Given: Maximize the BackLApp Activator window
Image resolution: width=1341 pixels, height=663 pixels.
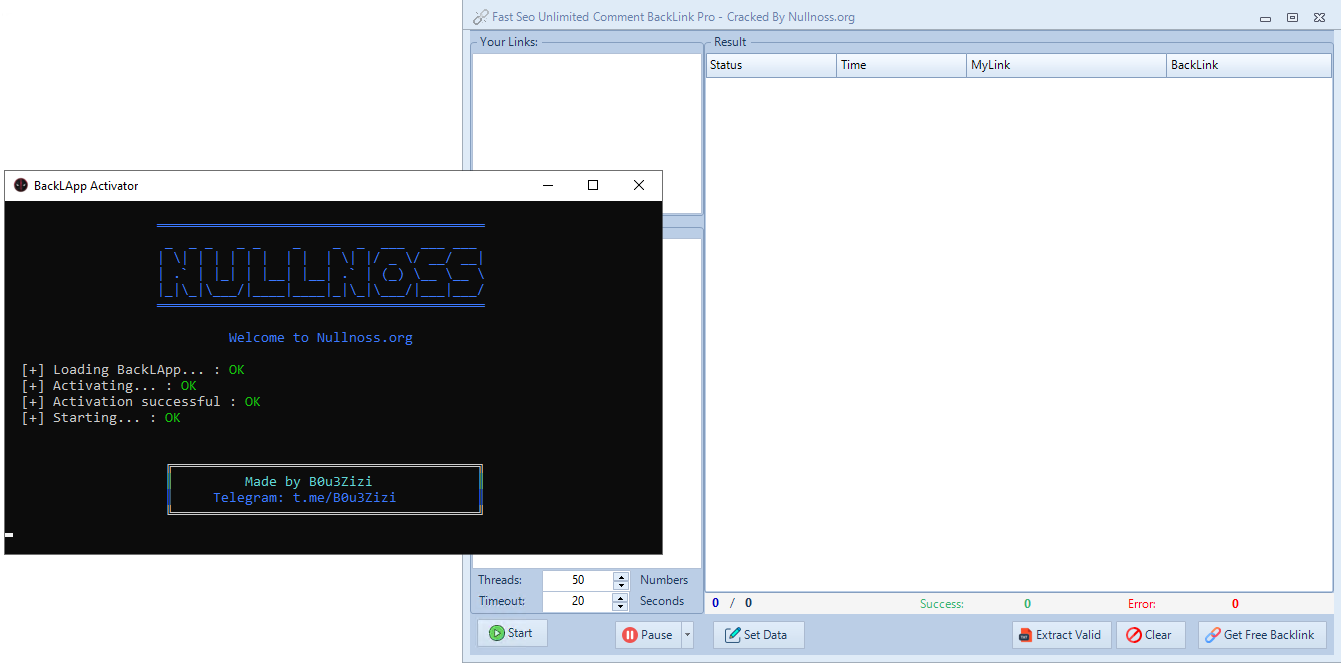Looking at the screenshot, I should (593, 185).
